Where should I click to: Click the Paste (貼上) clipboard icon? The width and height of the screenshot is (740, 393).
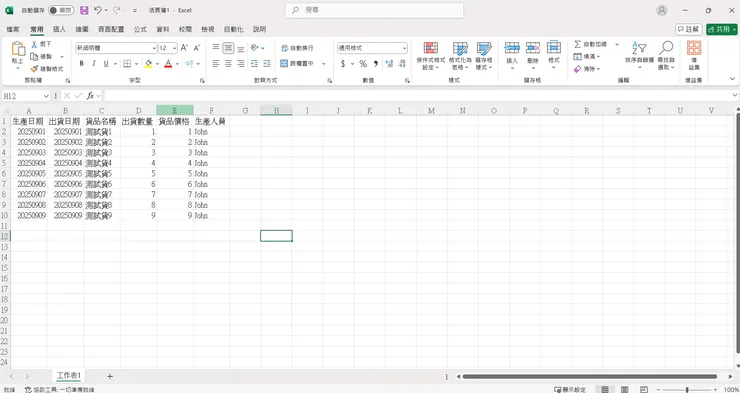[18, 49]
